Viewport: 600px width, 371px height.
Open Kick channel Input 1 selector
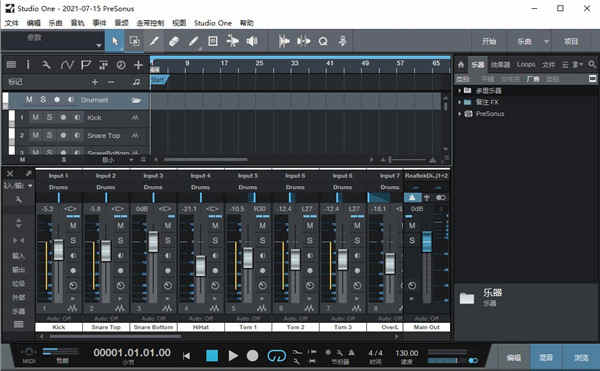coord(59,176)
